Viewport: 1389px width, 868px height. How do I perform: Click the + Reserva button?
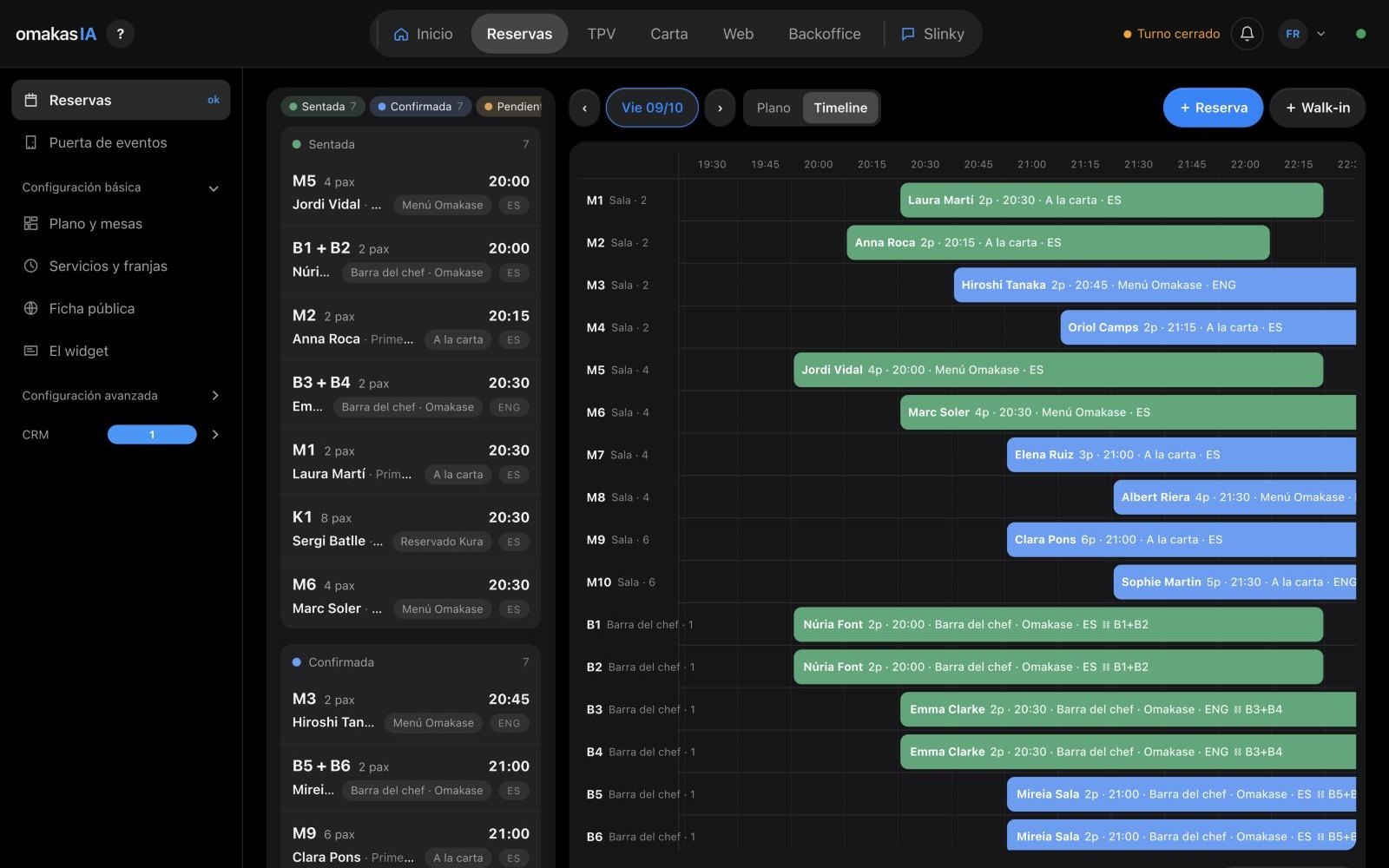coord(1213,108)
